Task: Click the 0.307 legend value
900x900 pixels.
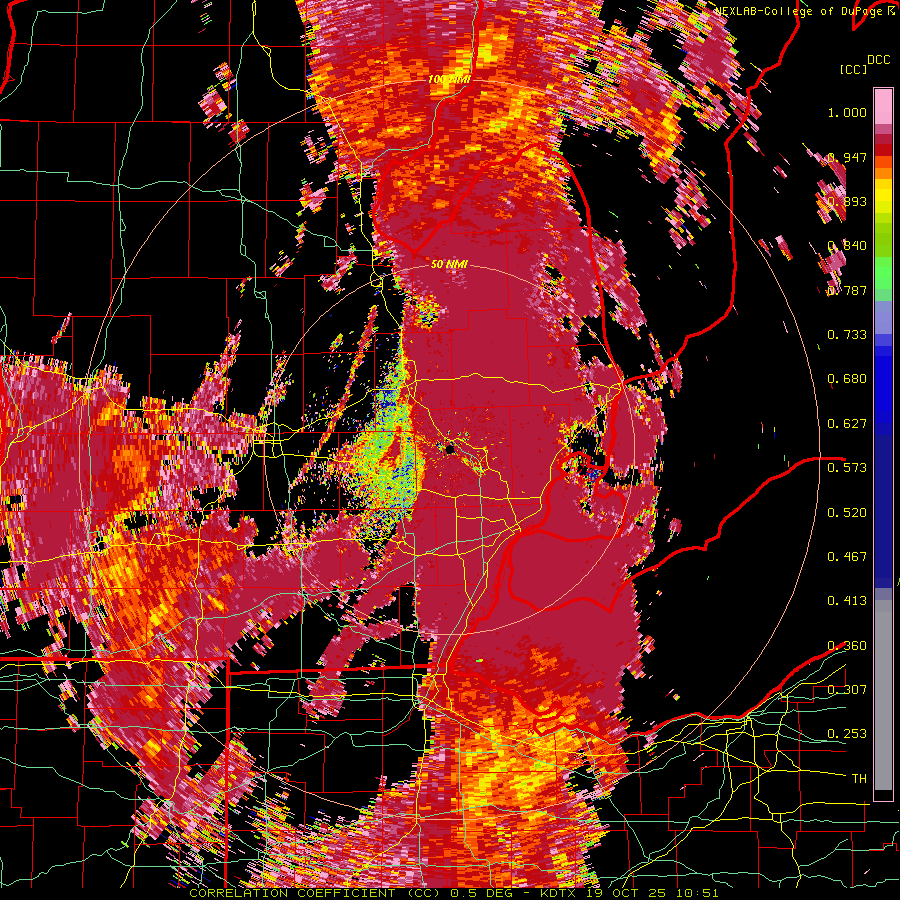Action: [x=847, y=690]
